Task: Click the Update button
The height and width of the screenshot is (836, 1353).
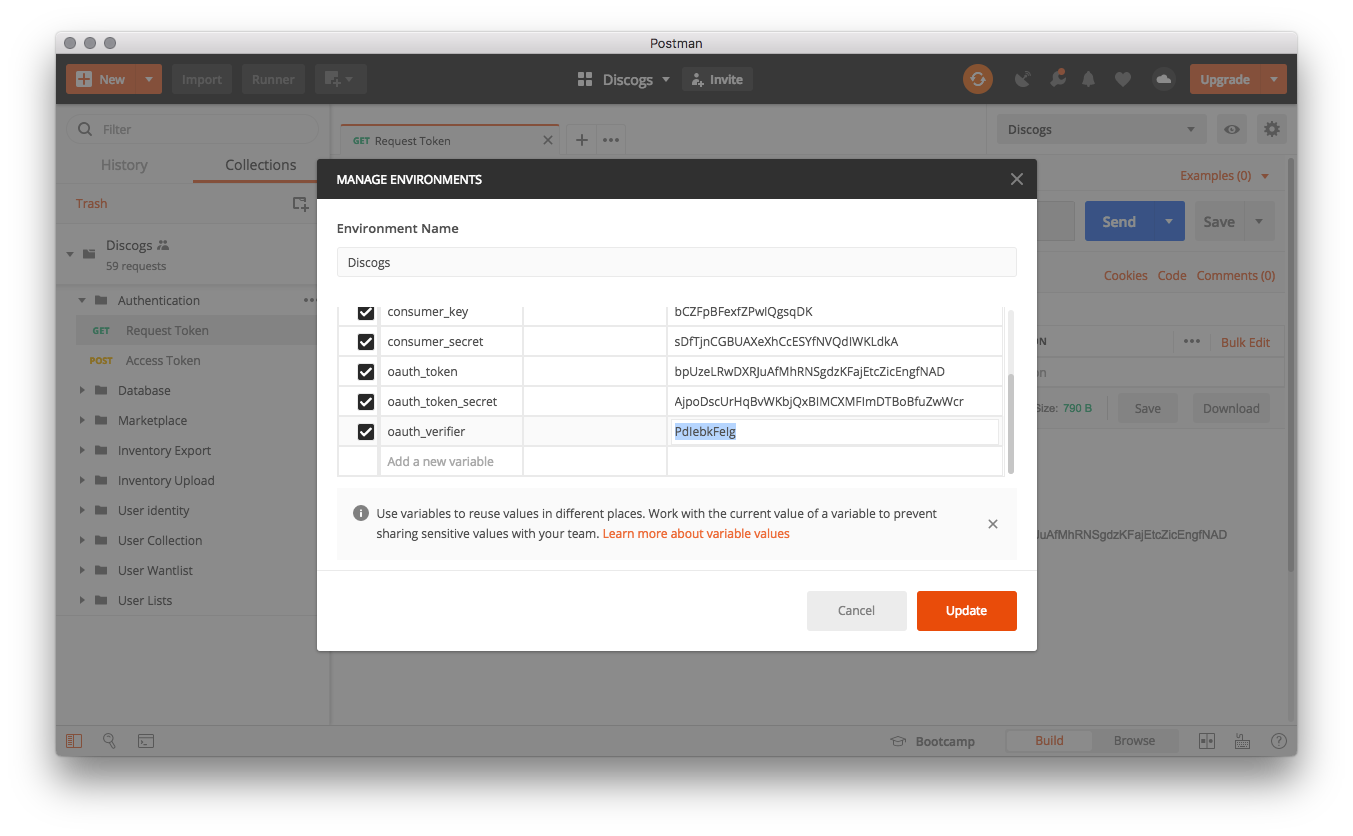Action: click(966, 611)
